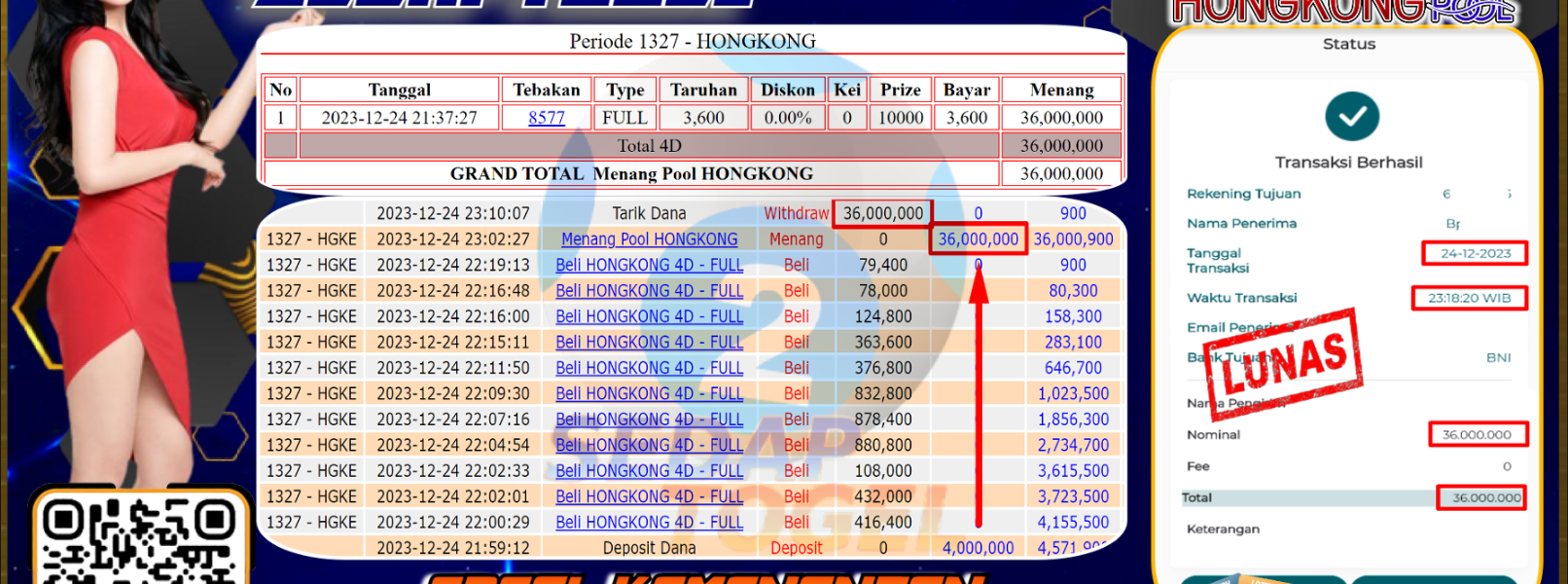Screen dimensions: 1568x584
Task: Select the 363,600 bet amount
Action: (x=883, y=343)
